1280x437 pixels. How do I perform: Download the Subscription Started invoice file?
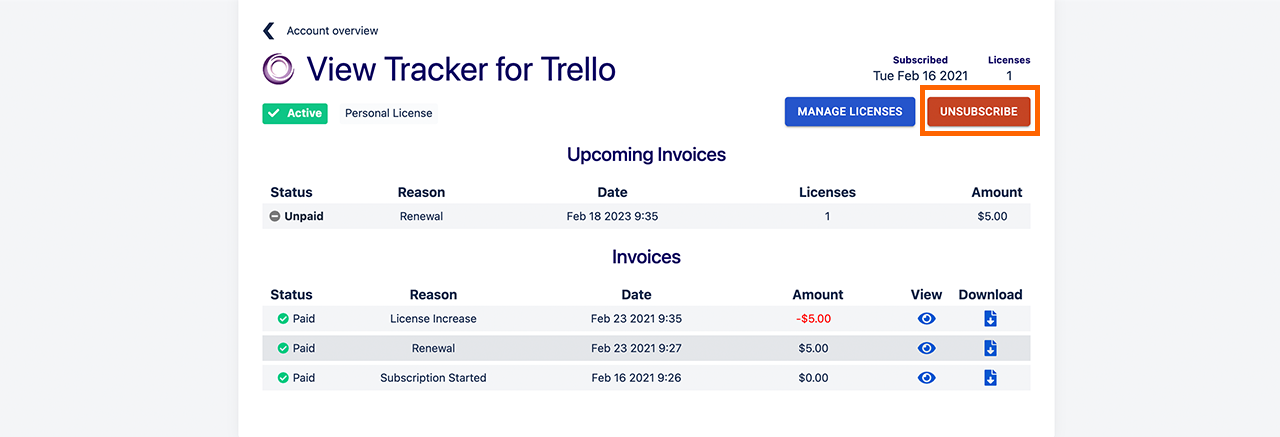pyautogui.click(x=990, y=378)
